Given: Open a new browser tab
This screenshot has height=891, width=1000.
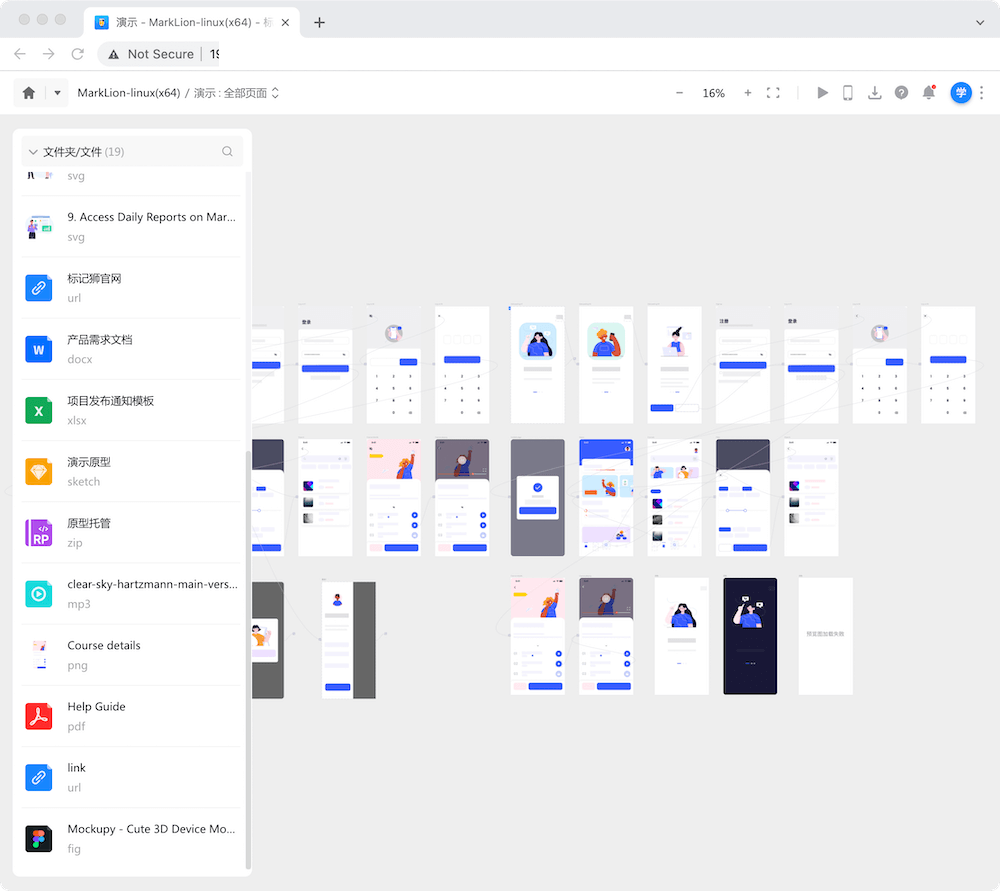Looking at the screenshot, I should [x=320, y=22].
